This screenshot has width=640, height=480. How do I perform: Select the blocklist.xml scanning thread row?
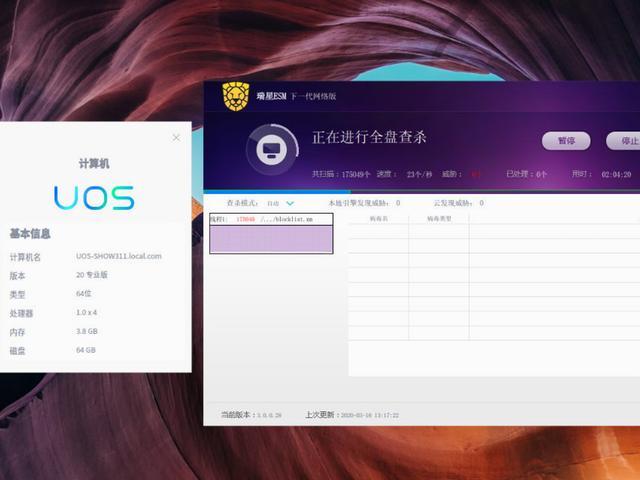coord(271,219)
